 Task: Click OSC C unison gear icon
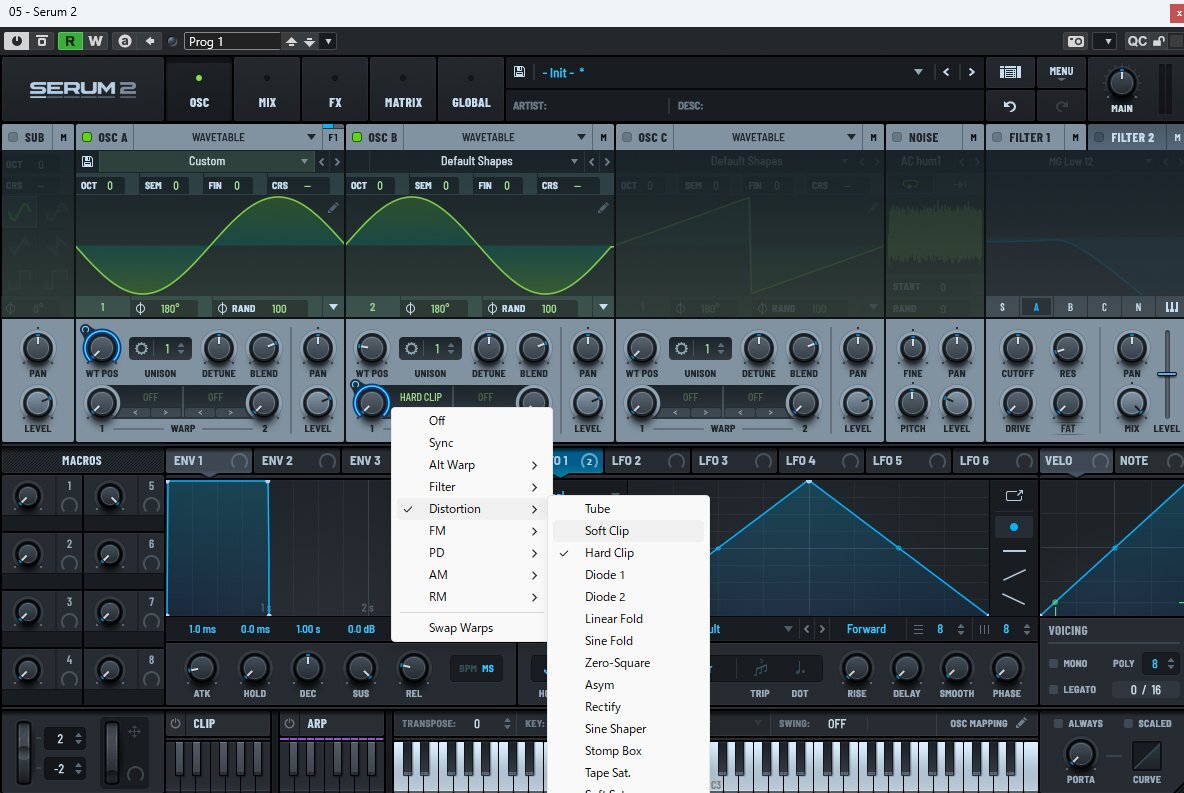coord(681,348)
